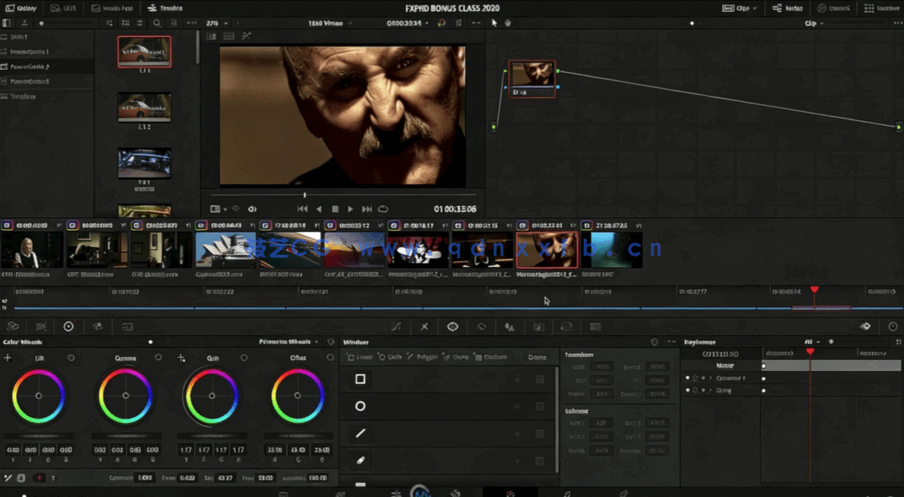The image size is (904, 497).
Task: Mute viewer audio with the speaker icon
Action: (252, 209)
